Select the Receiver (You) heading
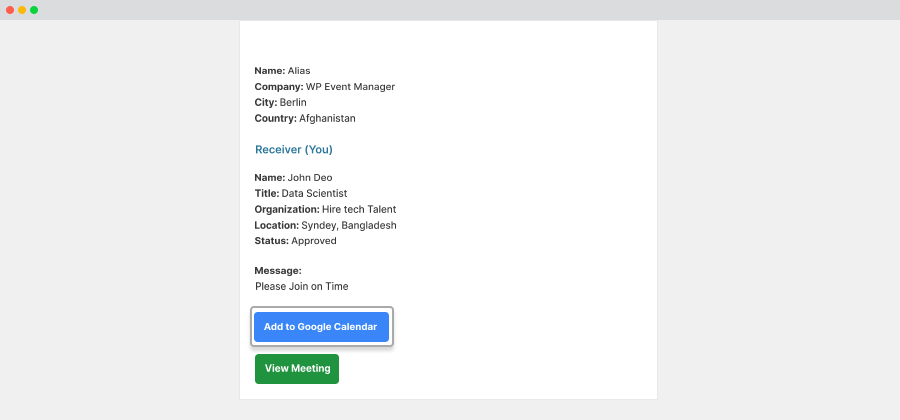The height and width of the screenshot is (420, 900). (x=294, y=150)
